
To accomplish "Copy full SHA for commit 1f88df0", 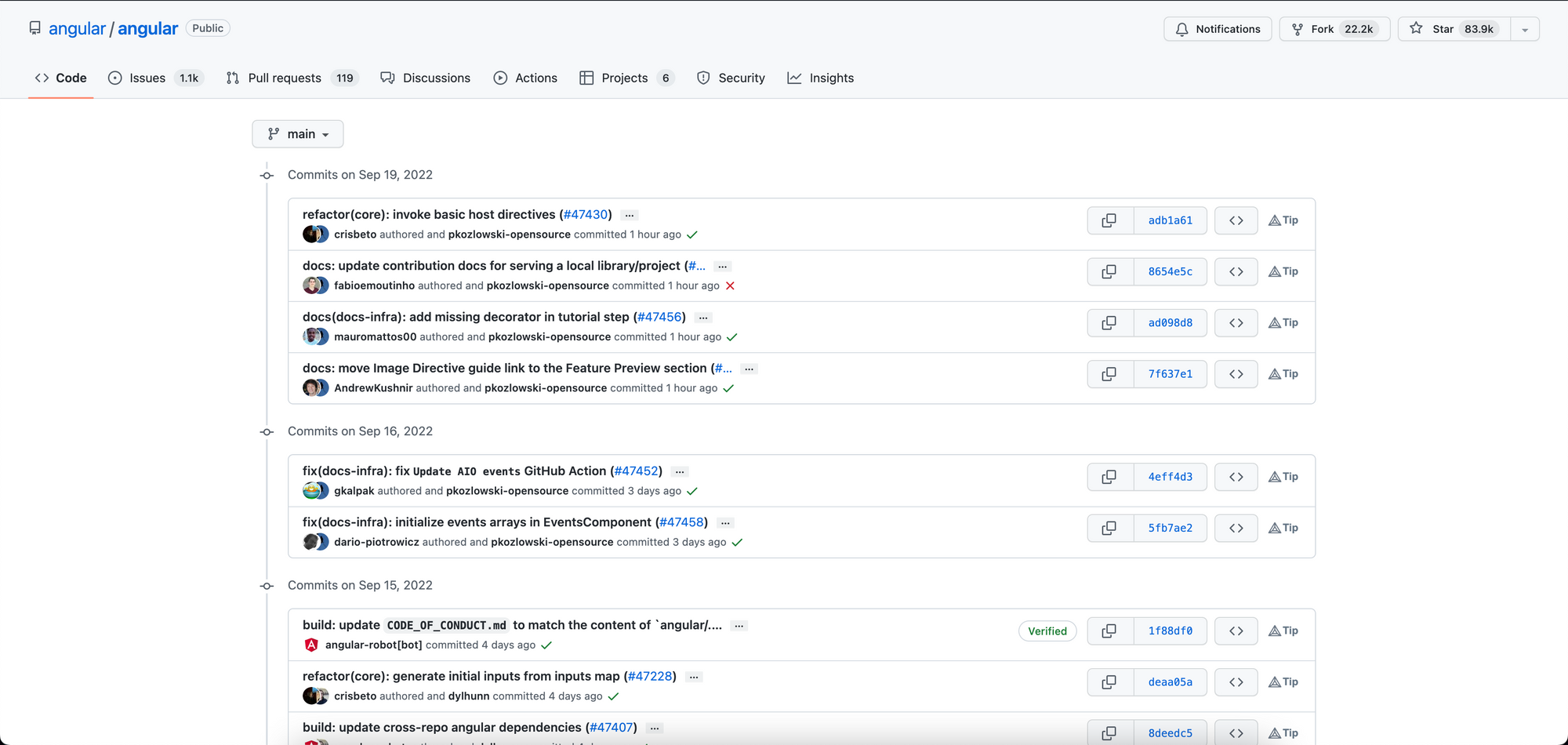I will point(1109,631).
